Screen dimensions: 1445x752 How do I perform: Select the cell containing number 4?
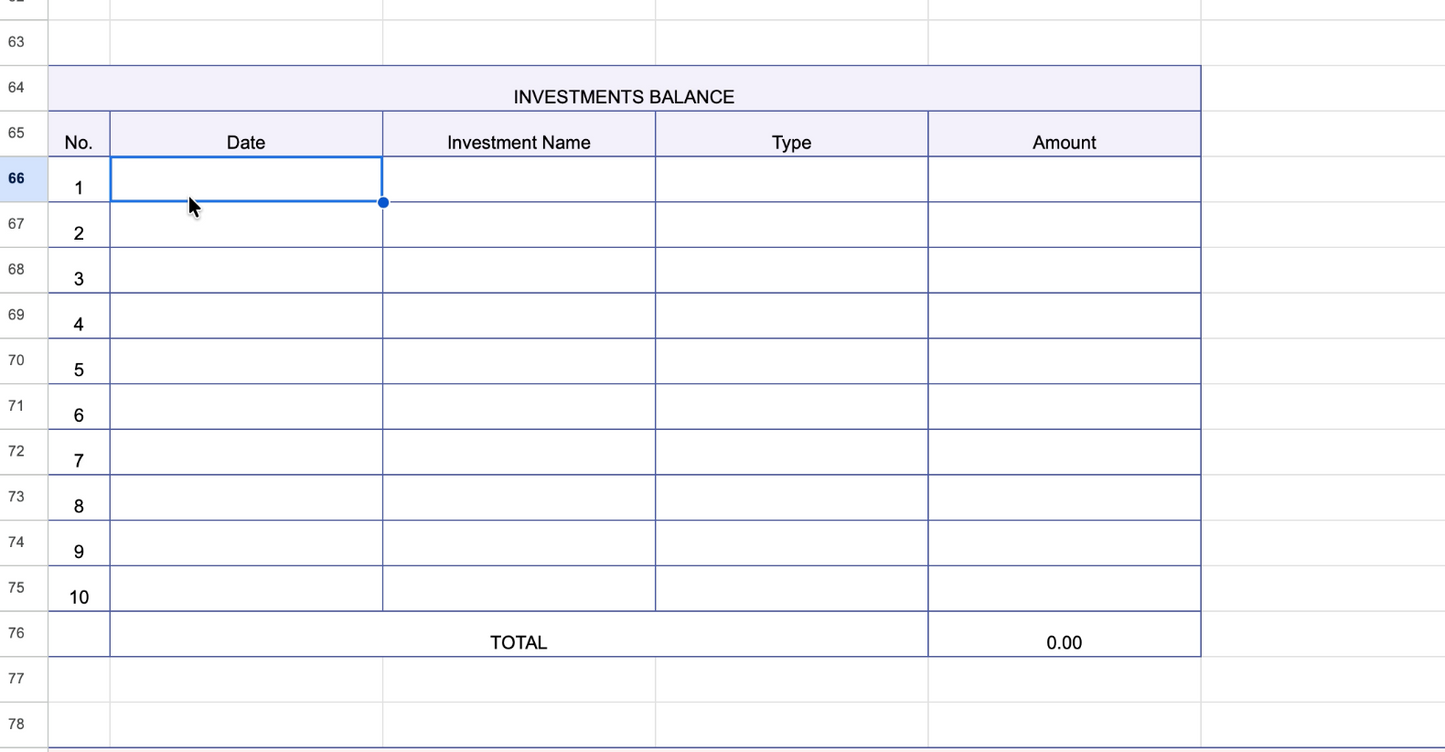point(79,316)
